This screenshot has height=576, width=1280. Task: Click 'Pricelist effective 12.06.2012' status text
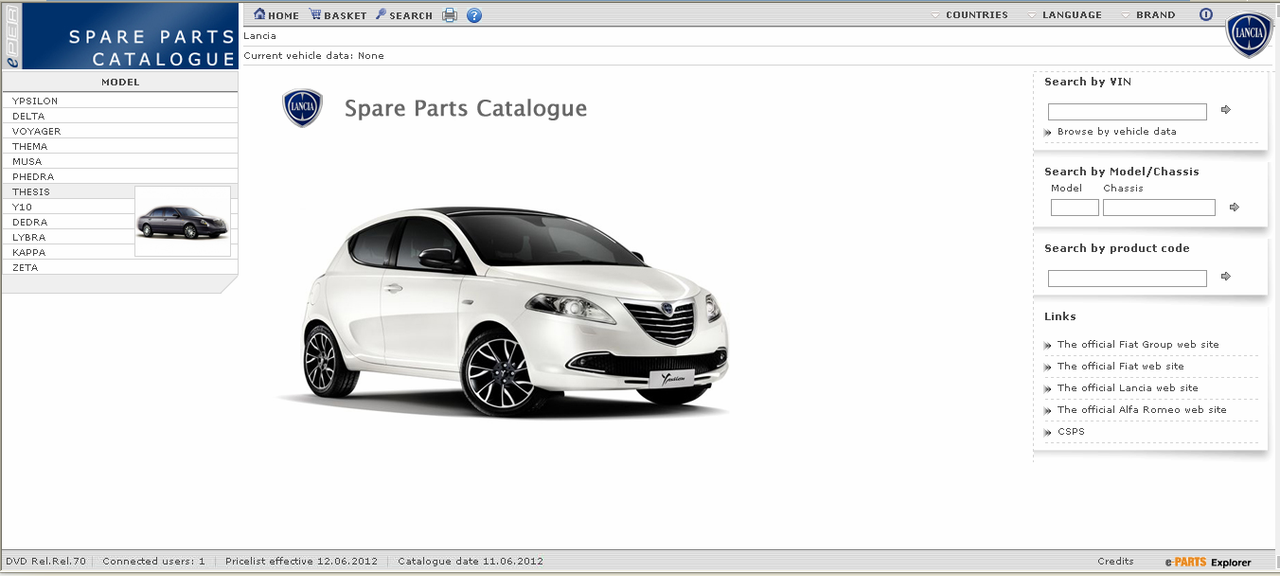coord(302,561)
